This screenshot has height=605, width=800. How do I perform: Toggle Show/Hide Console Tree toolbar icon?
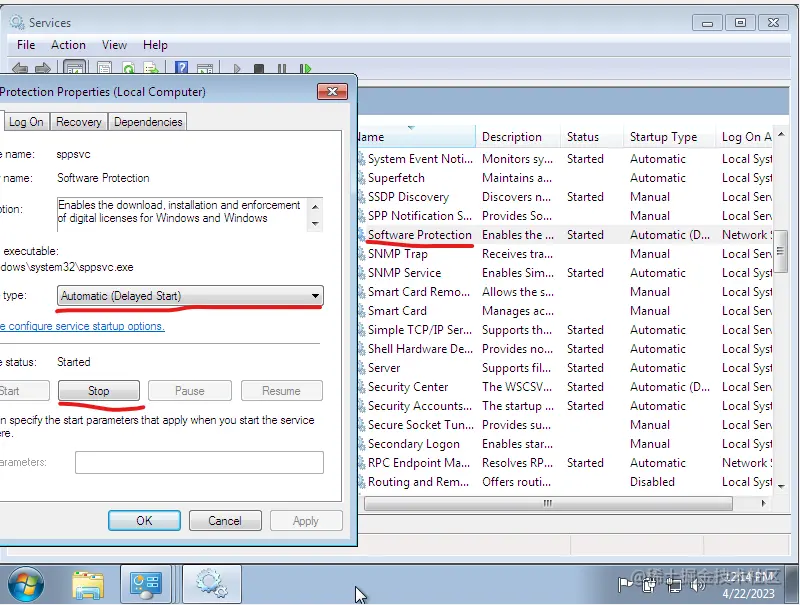74,68
